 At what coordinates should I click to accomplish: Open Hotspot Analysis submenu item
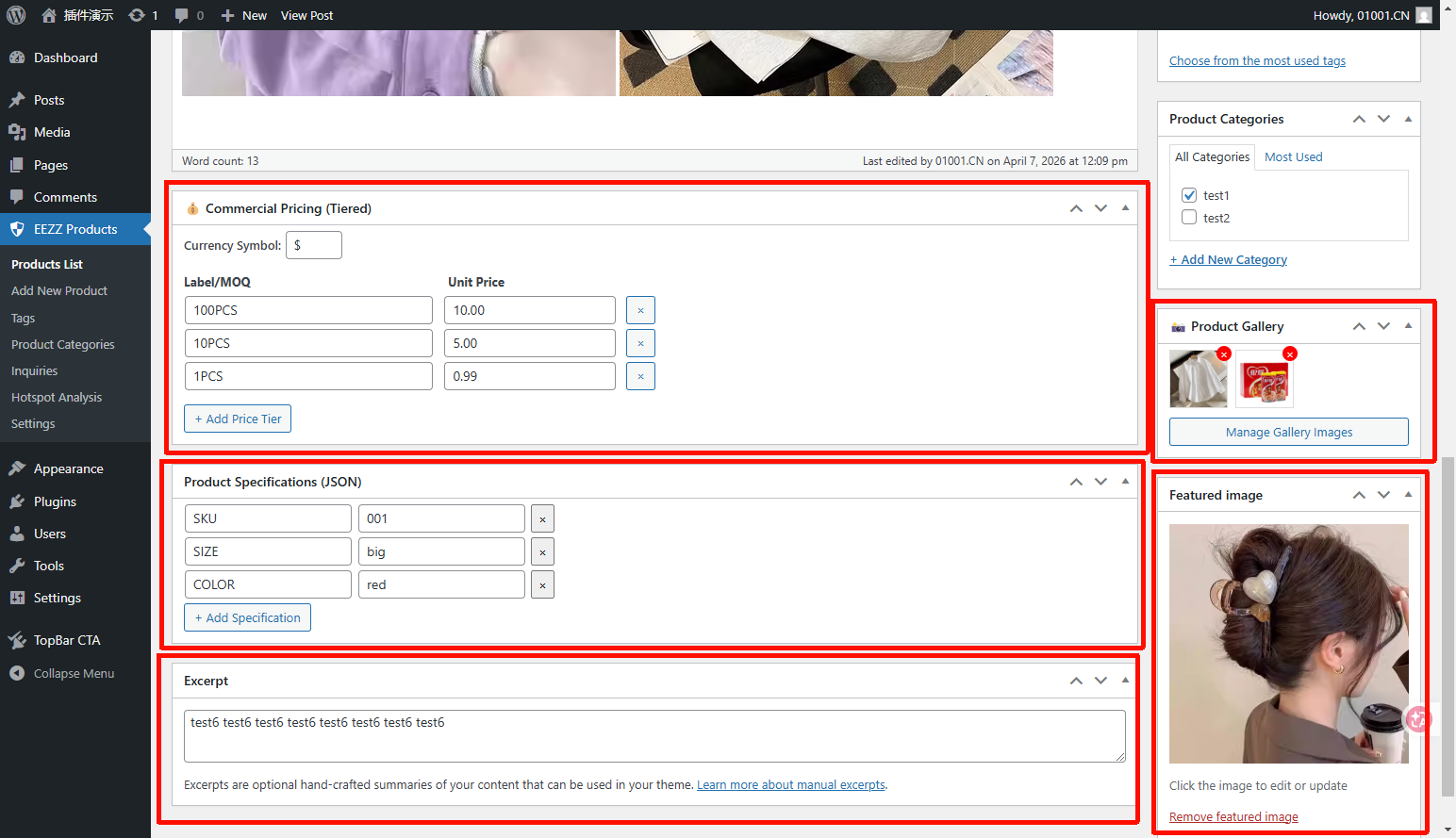pos(57,398)
